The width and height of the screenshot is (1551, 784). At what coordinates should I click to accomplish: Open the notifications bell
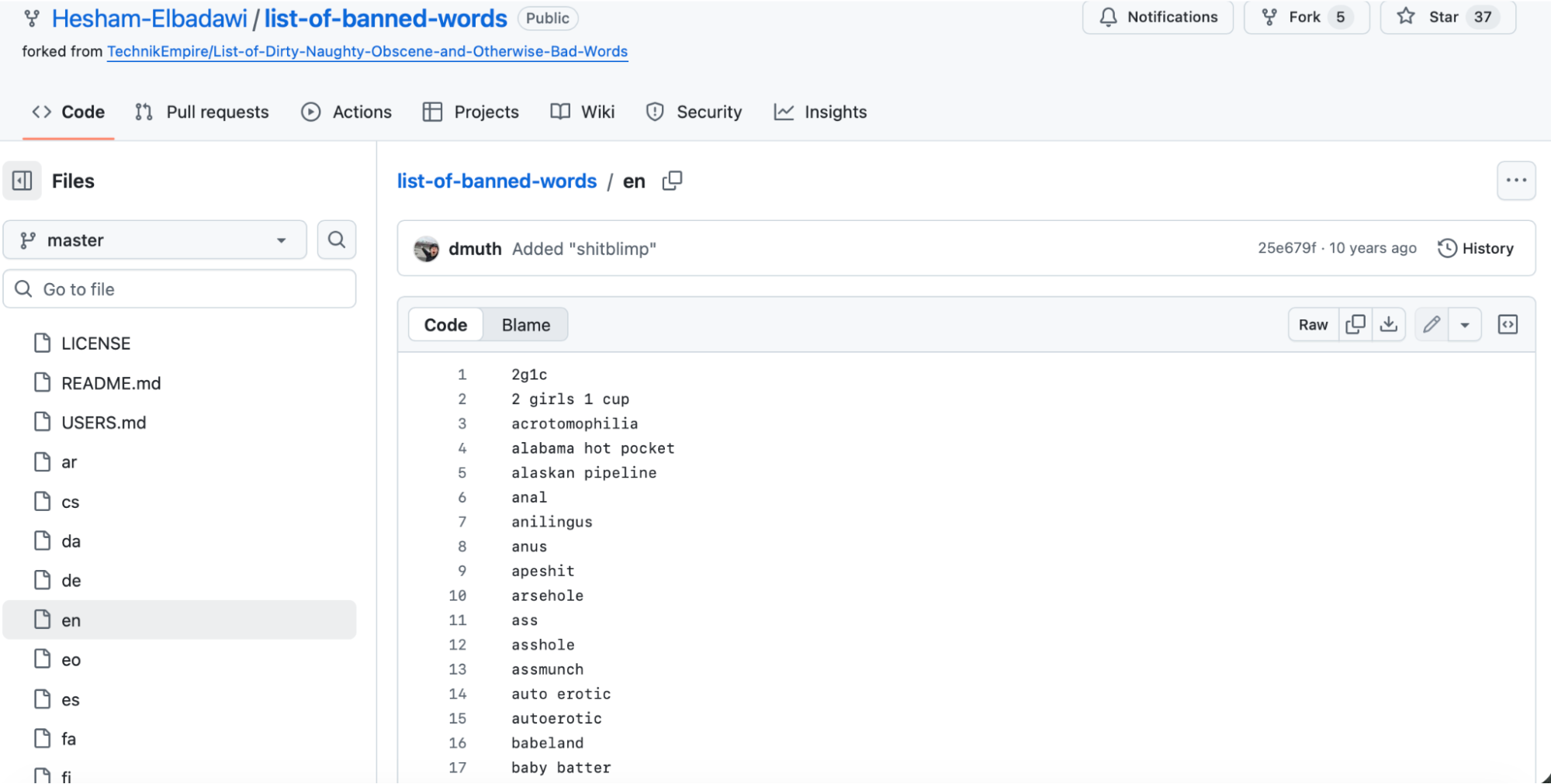click(x=1109, y=16)
